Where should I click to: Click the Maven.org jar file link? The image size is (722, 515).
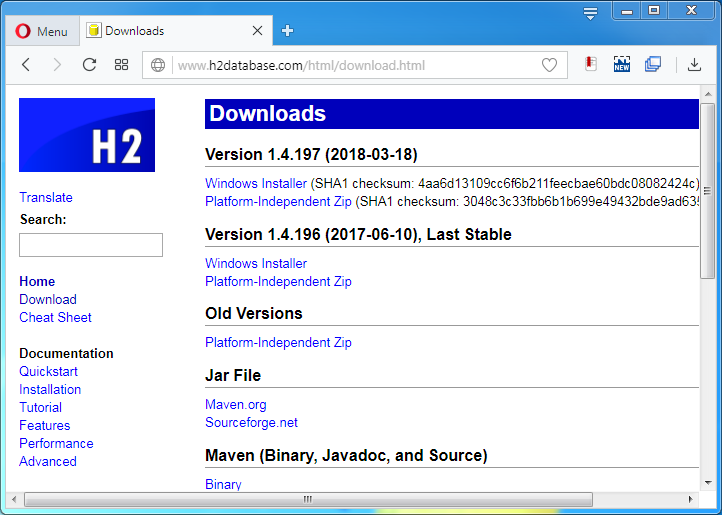pos(236,404)
